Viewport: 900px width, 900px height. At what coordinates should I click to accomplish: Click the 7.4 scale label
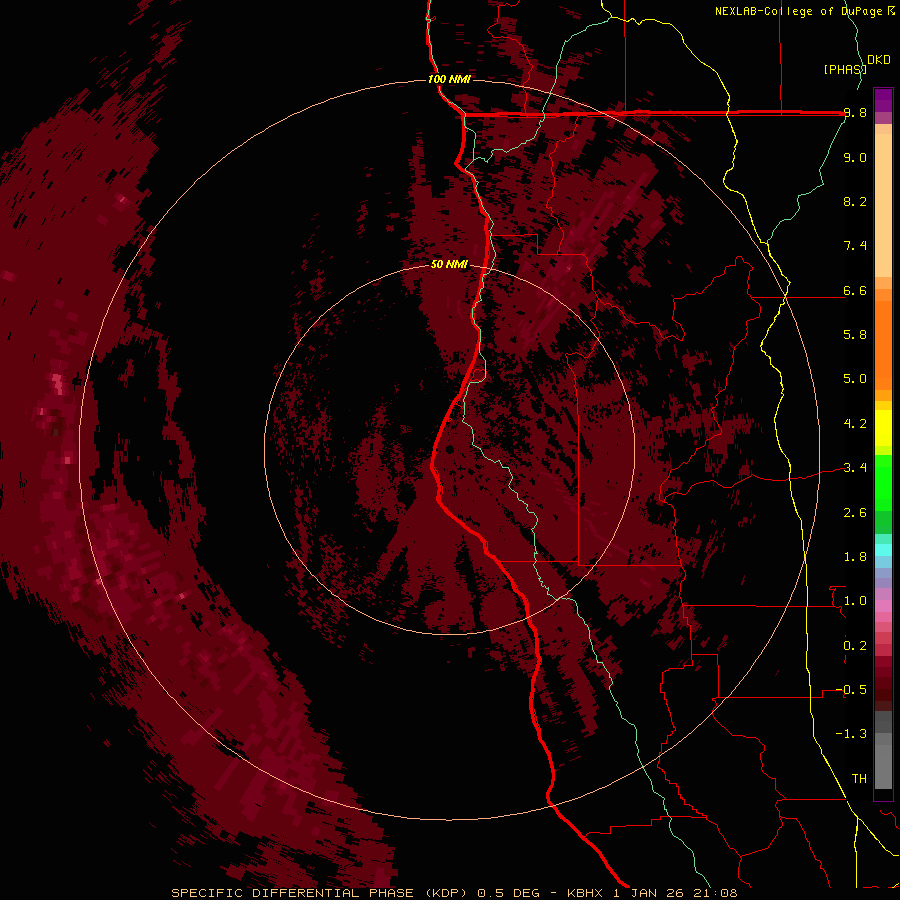pyautogui.click(x=855, y=246)
